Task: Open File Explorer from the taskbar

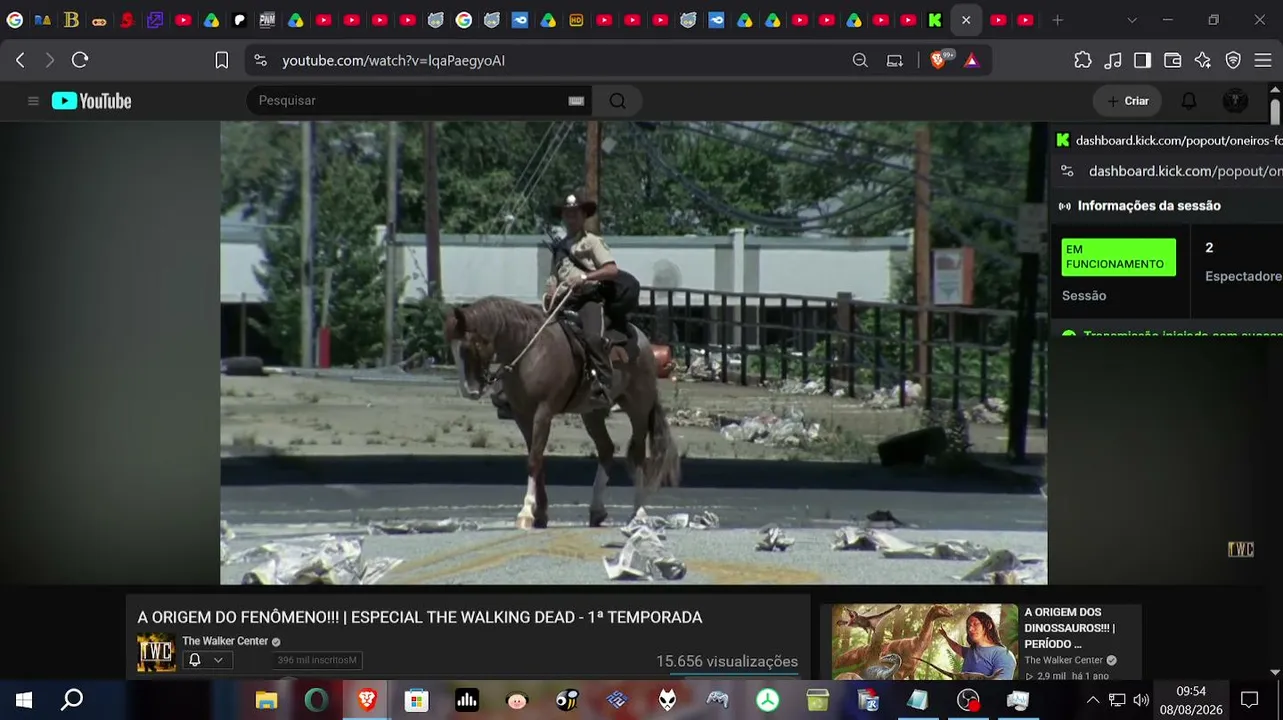Action: [x=266, y=700]
